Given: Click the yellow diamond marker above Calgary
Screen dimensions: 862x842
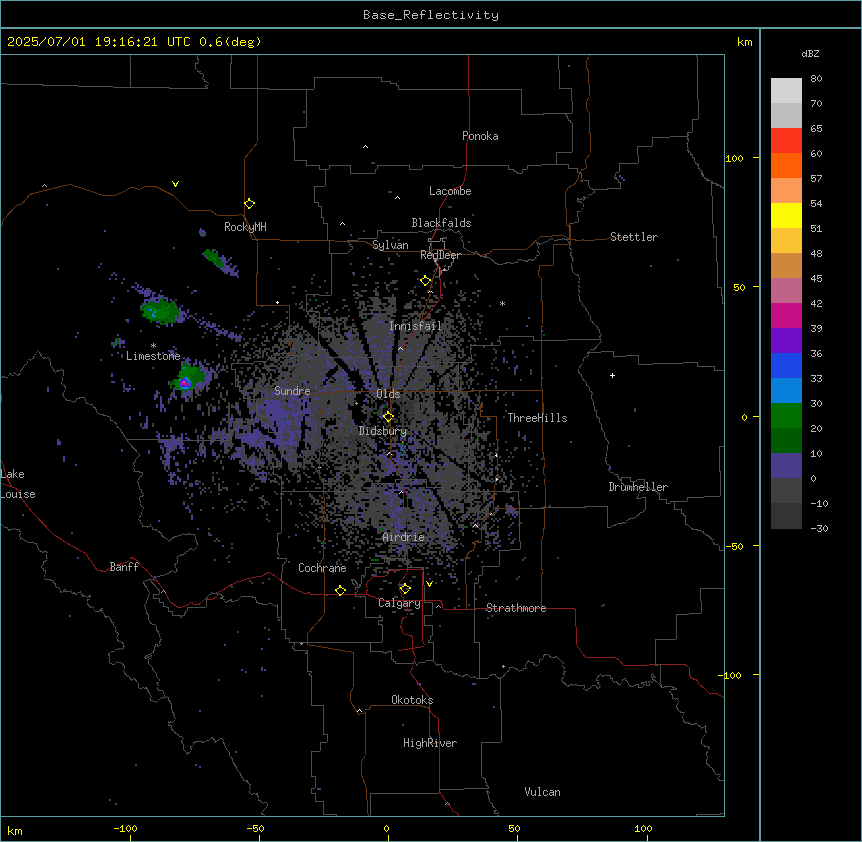Looking at the screenshot, I should (405, 589).
